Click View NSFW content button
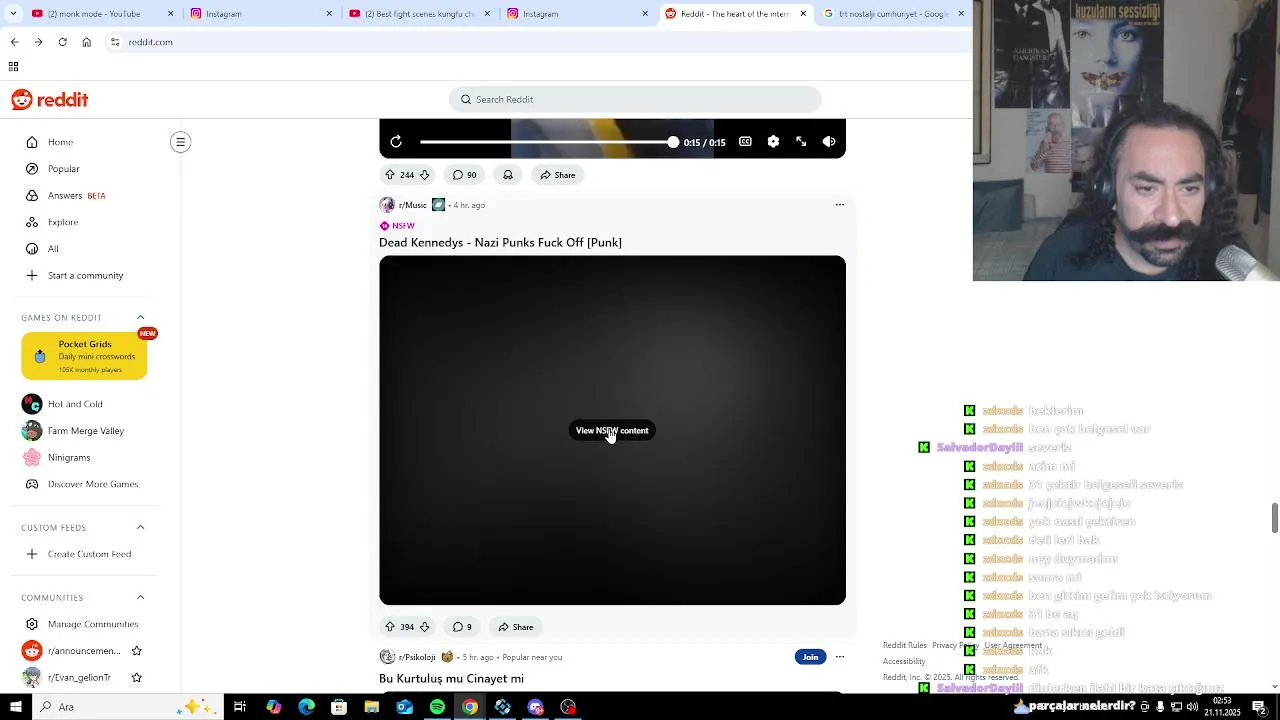The image size is (1280, 720). (612, 431)
